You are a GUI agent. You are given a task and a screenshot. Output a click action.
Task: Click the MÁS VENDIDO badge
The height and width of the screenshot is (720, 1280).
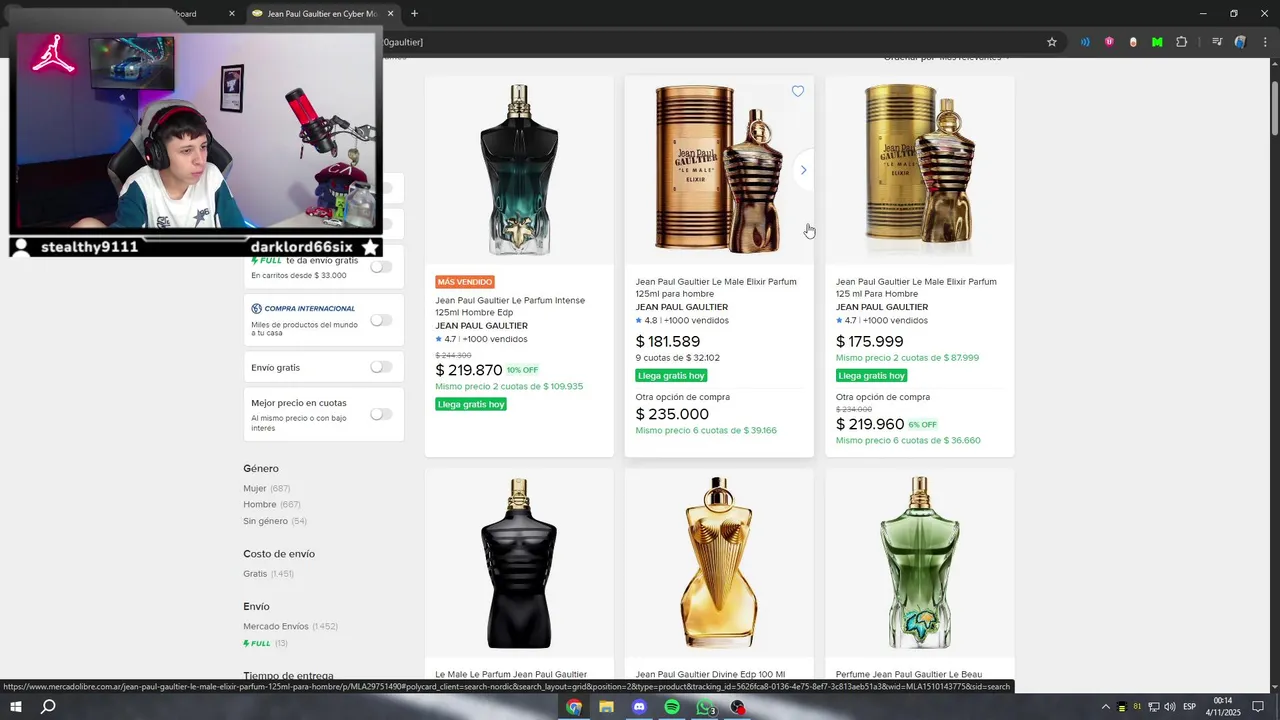[x=465, y=282]
